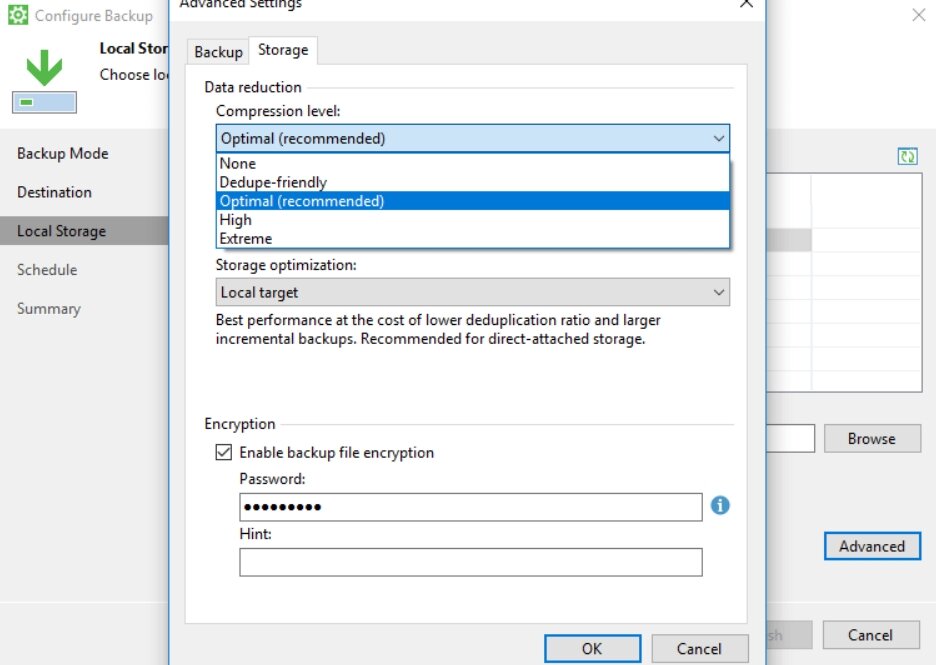The height and width of the screenshot is (665, 936).
Task: Click the Configure Backup gear icon
Action: point(18,14)
